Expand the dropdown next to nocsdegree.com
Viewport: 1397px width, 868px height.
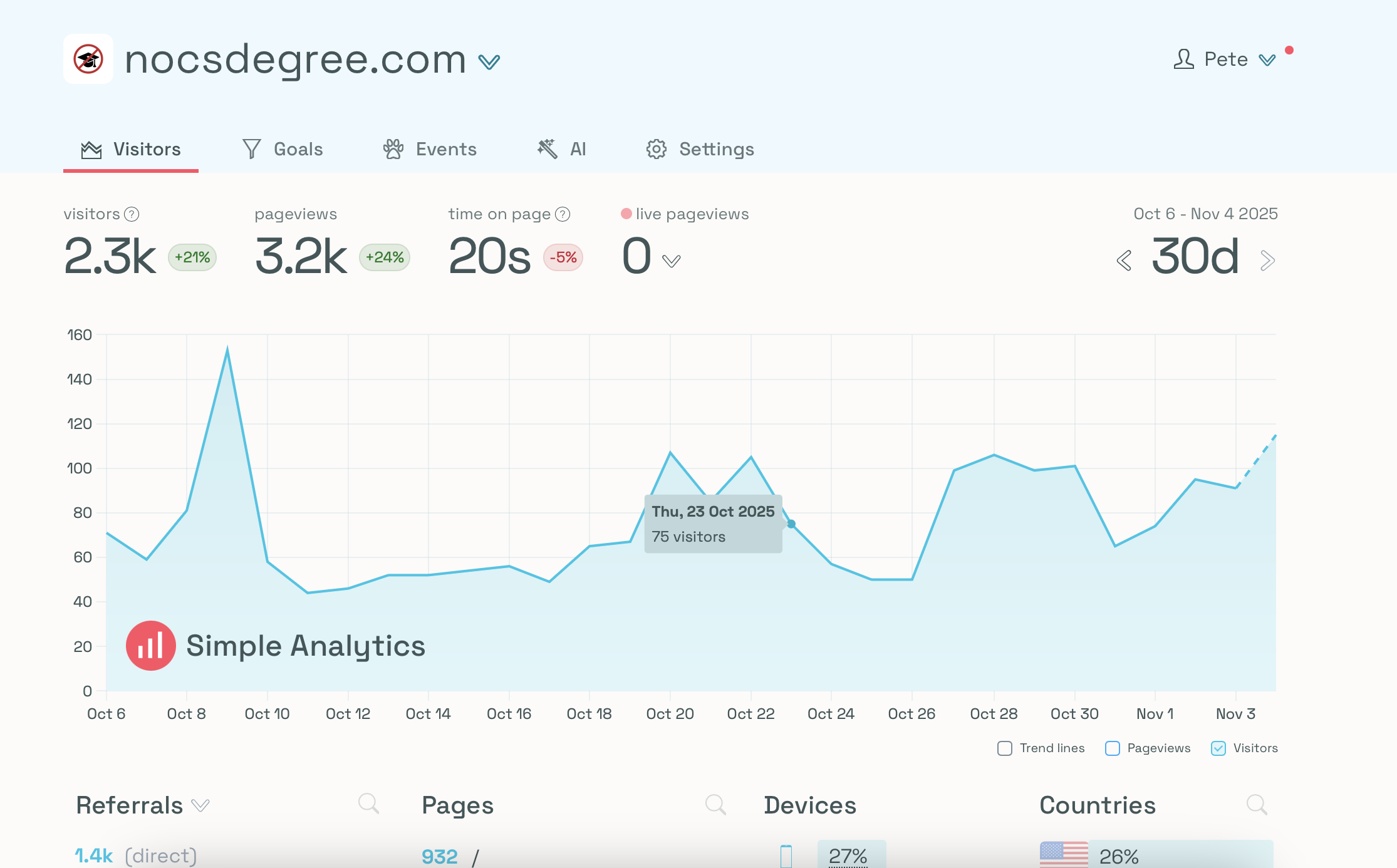tap(490, 61)
